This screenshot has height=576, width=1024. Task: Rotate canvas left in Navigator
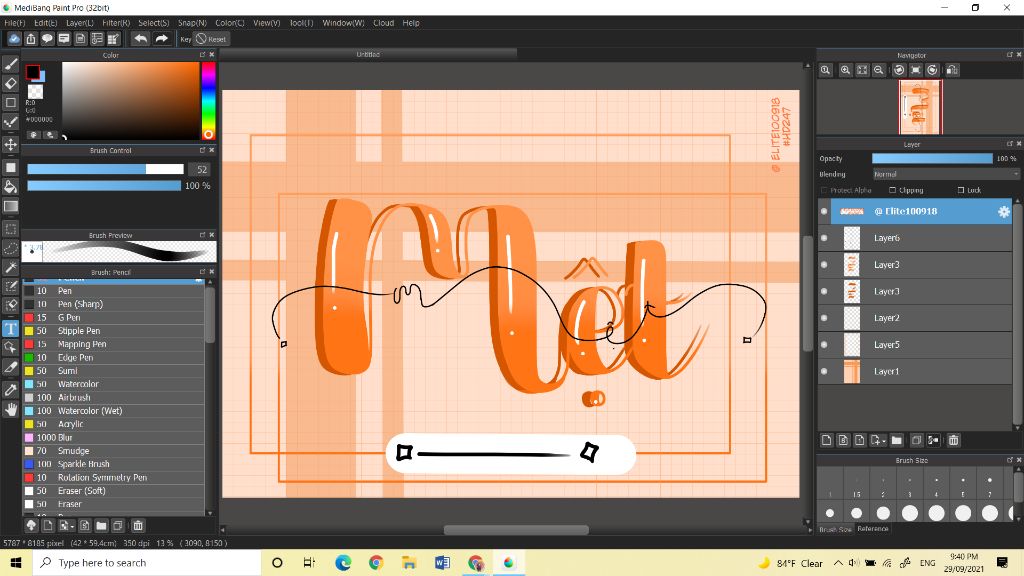[x=899, y=70]
